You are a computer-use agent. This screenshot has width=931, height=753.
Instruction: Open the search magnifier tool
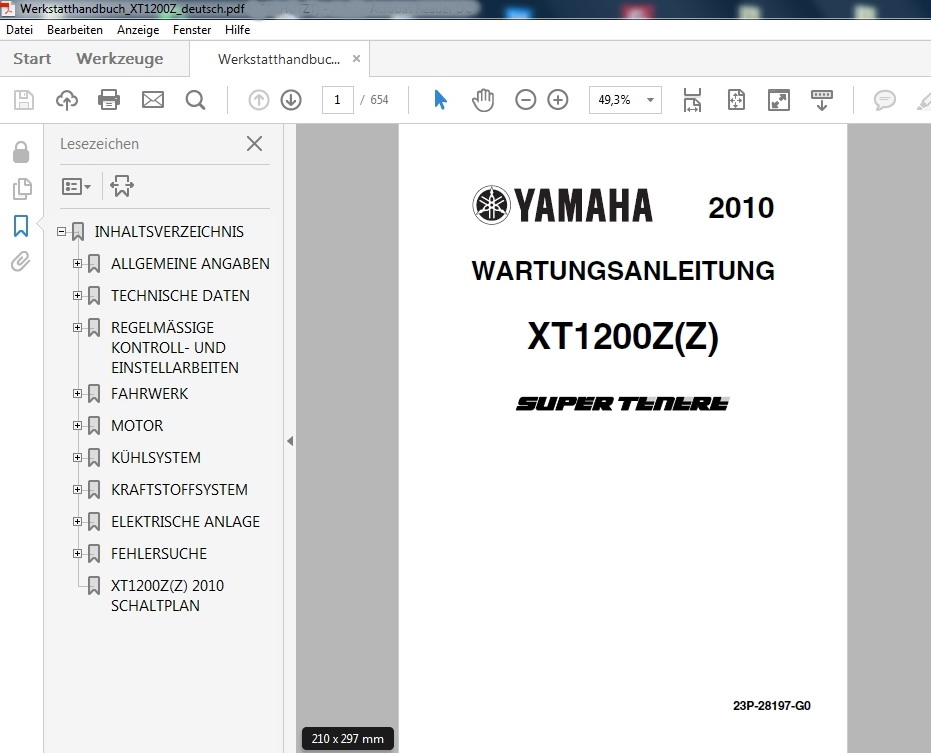195,100
